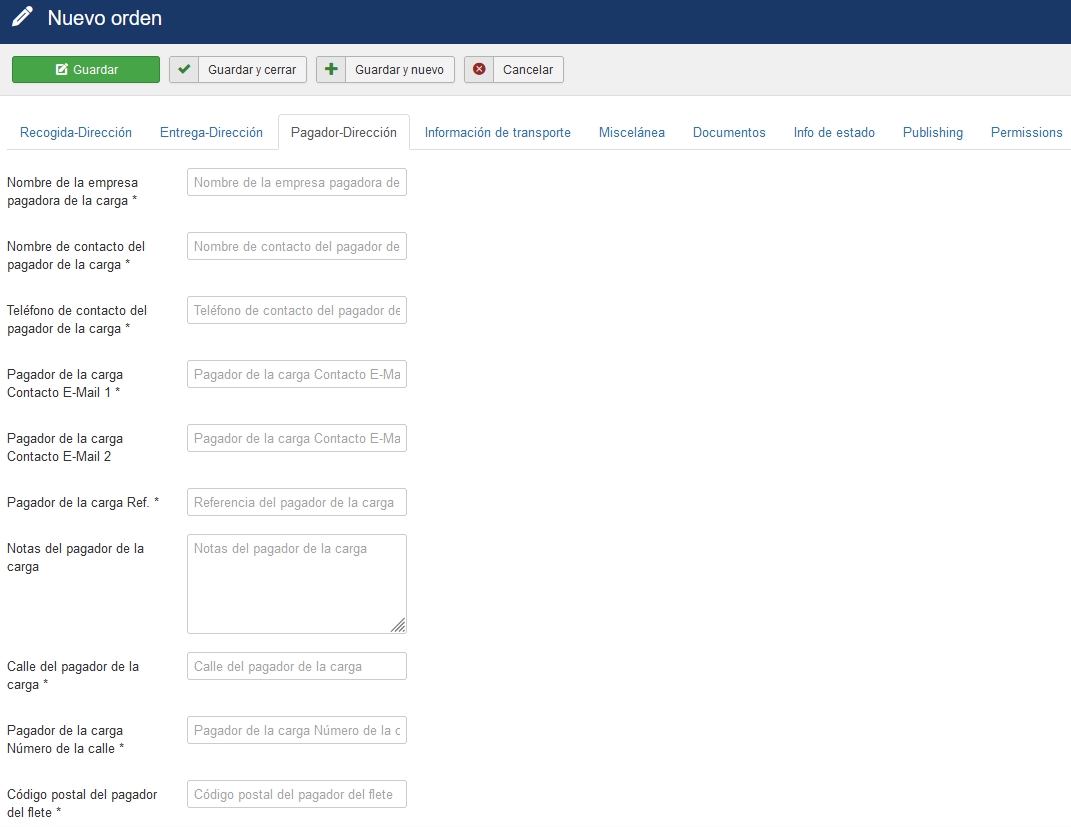Screen dimensions: 1071x827
Task: Open the Permissions tab
Action: 1026,132
